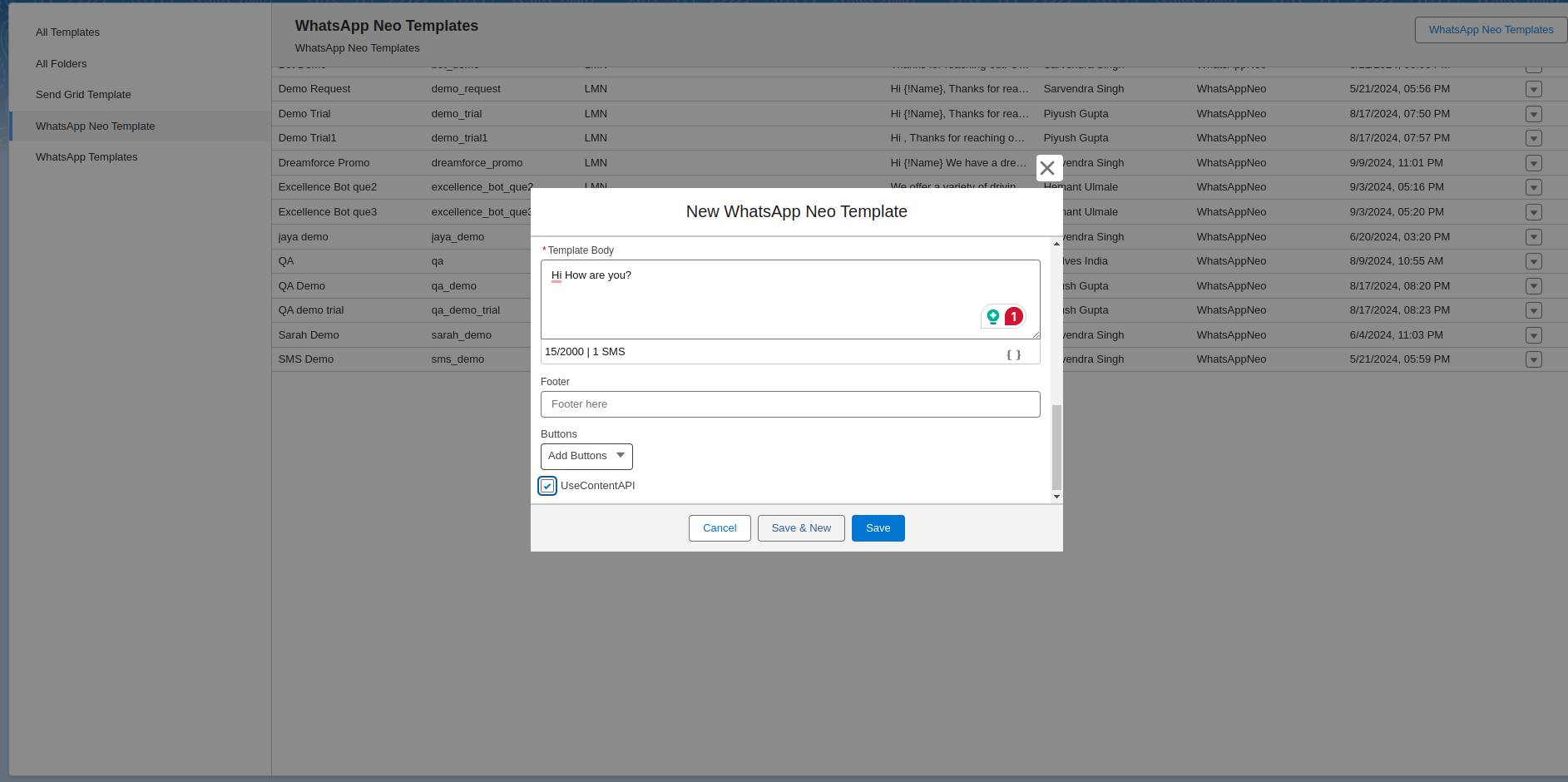Click Piyush Gupta in Demo Trial row

[1076, 114]
